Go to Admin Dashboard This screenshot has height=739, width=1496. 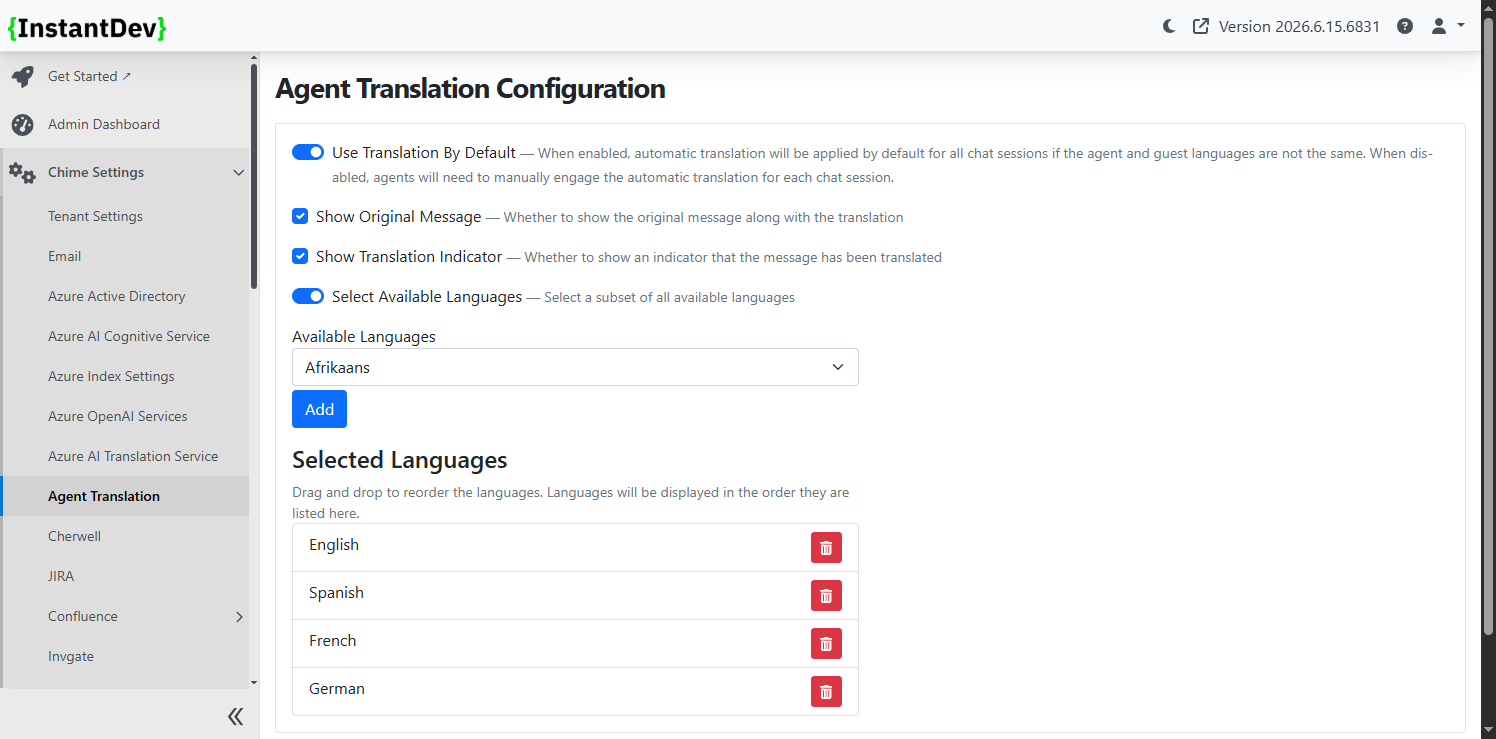(104, 124)
